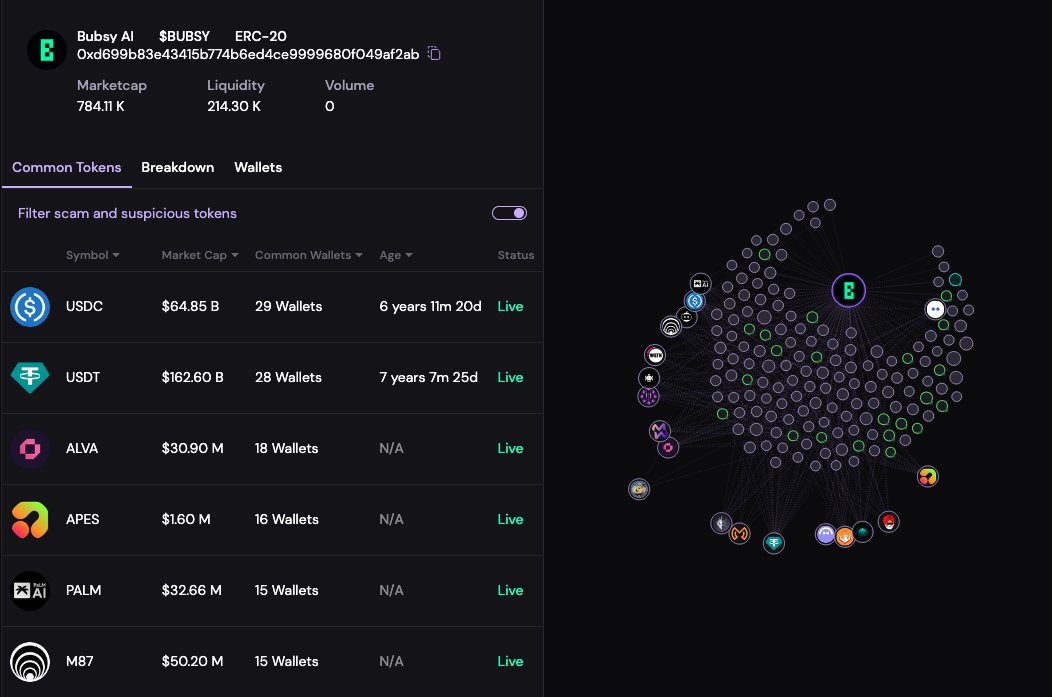Disable the filter scam and suspicious tokens toggle
This screenshot has width=1052, height=697.
click(509, 213)
